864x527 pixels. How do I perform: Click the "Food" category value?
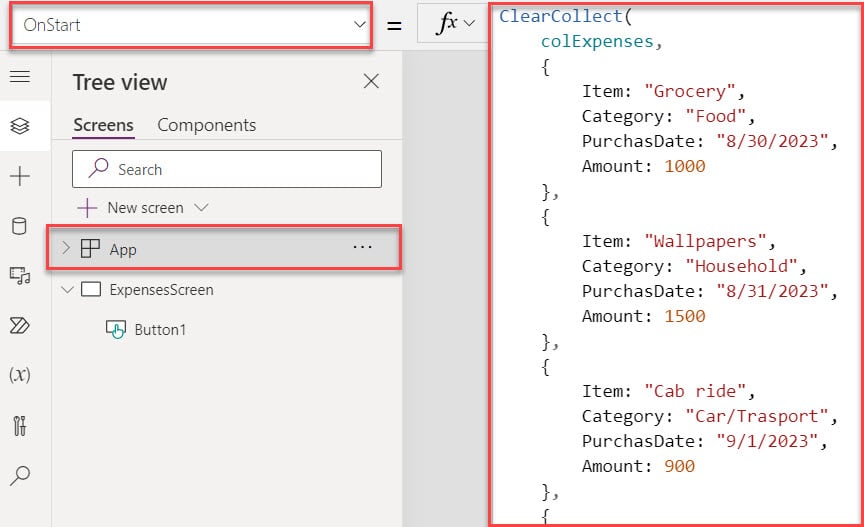tap(716, 116)
